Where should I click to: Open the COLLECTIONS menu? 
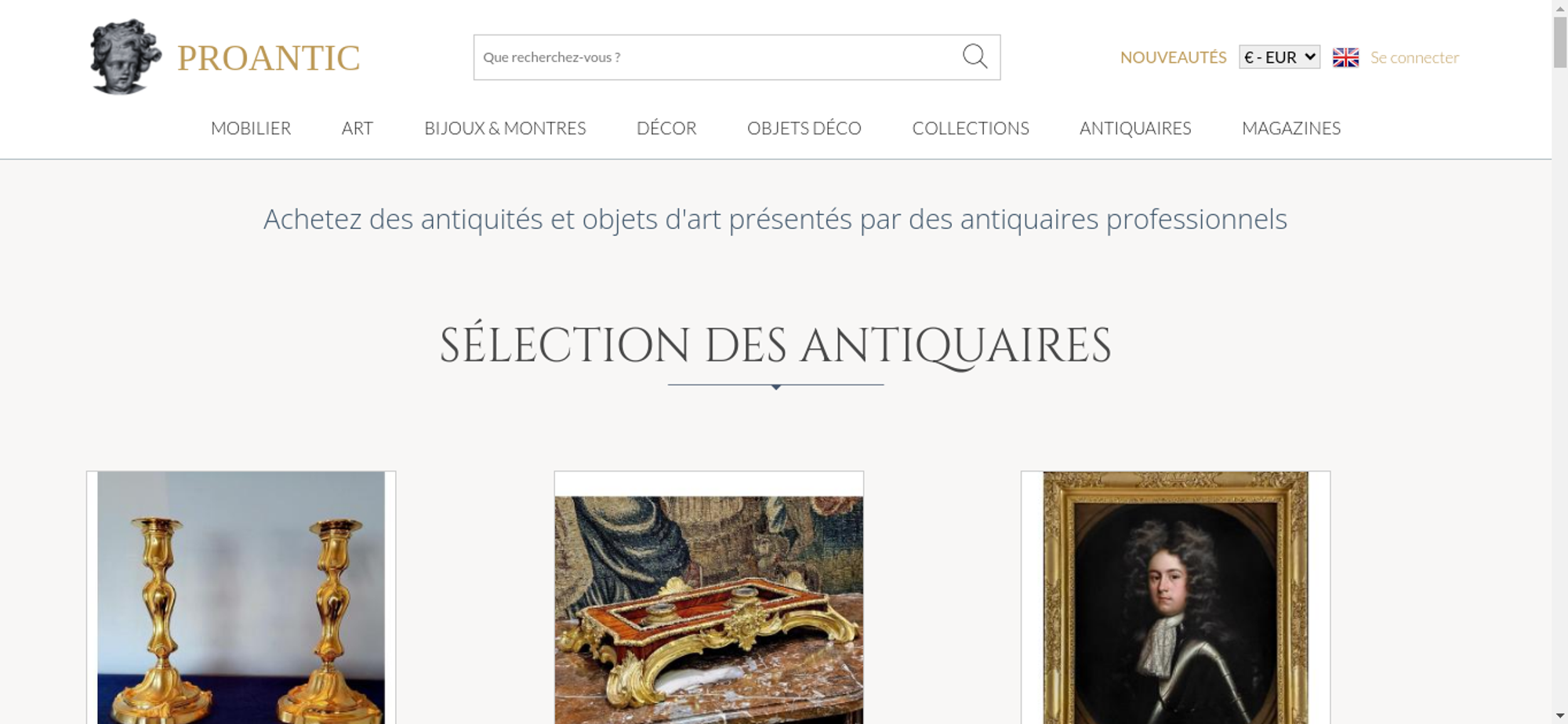click(x=971, y=128)
